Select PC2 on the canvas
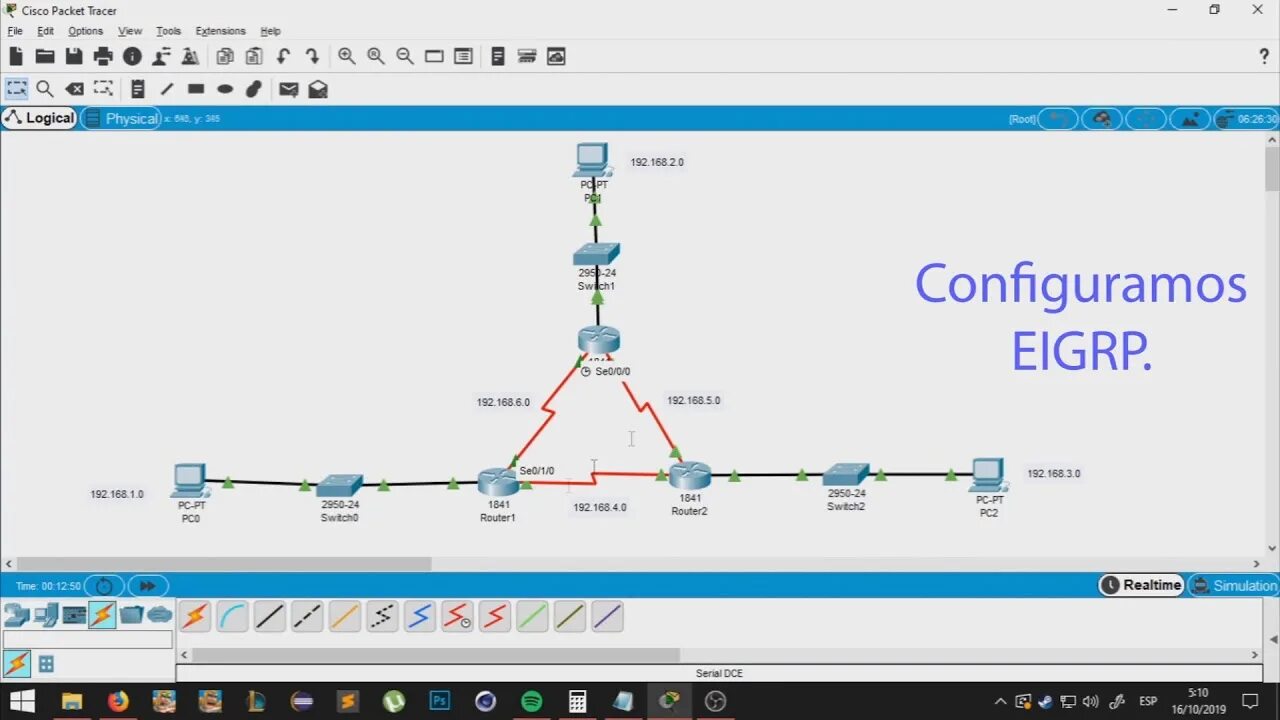 click(988, 476)
